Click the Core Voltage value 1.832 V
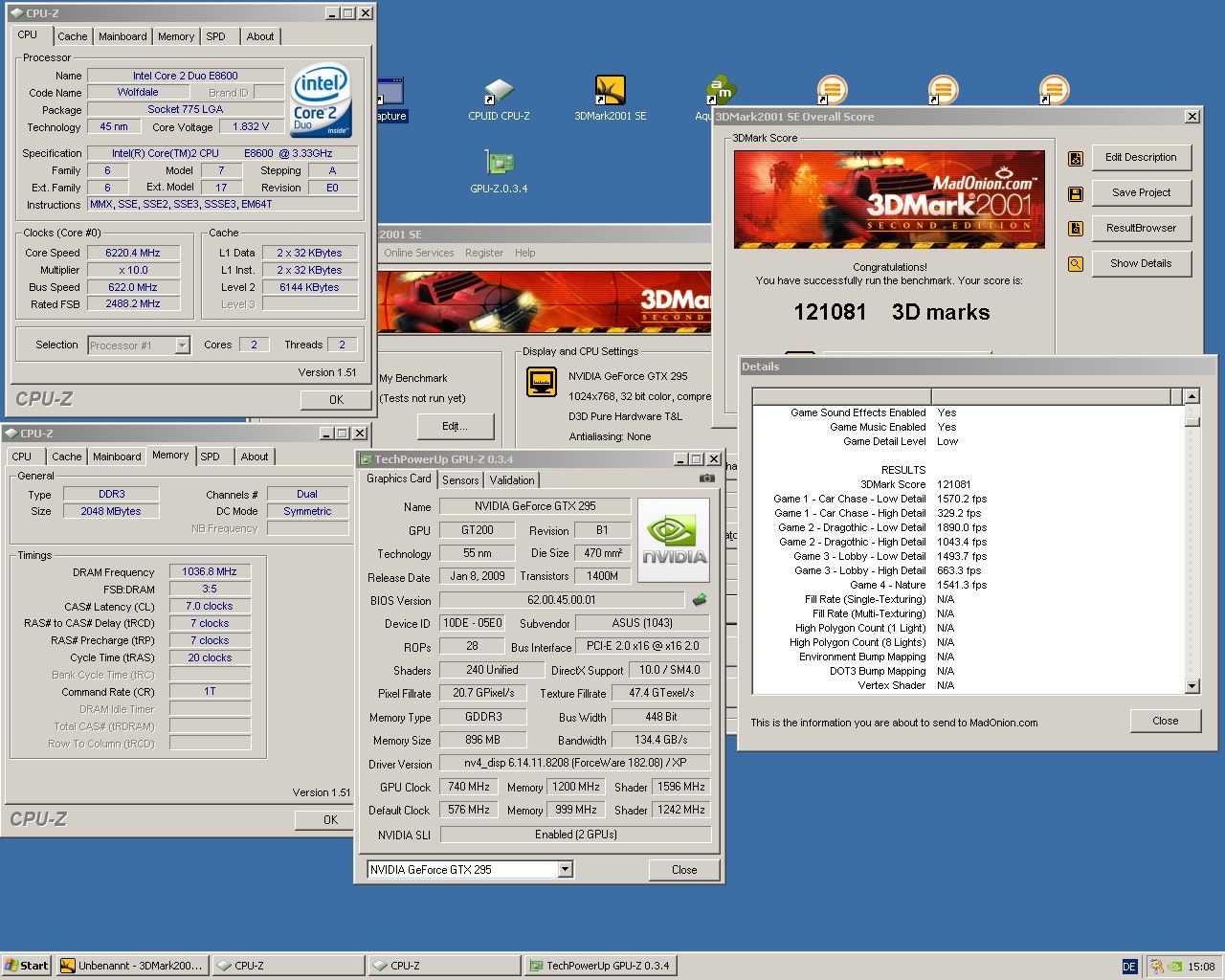Screen dimensions: 1225x980 [251, 126]
